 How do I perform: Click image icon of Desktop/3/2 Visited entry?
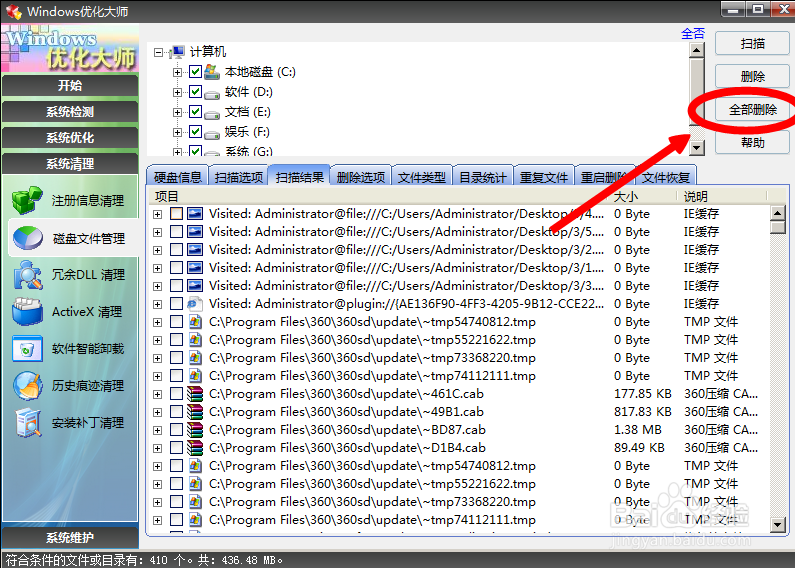point(195,250)
